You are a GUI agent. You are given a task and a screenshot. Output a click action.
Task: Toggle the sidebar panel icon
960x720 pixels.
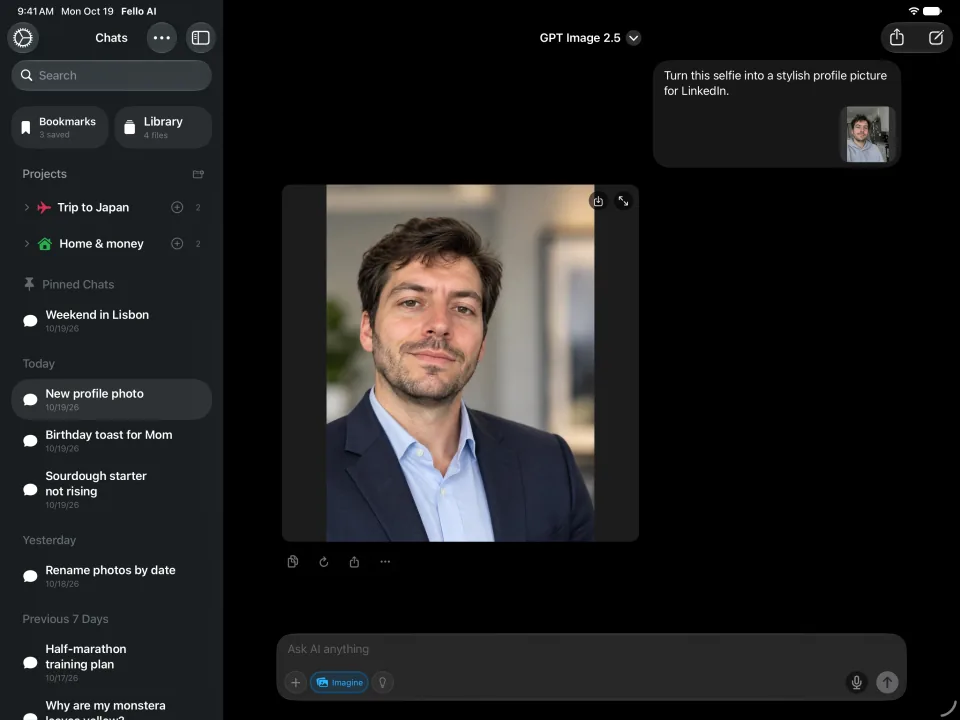(200, 38)
